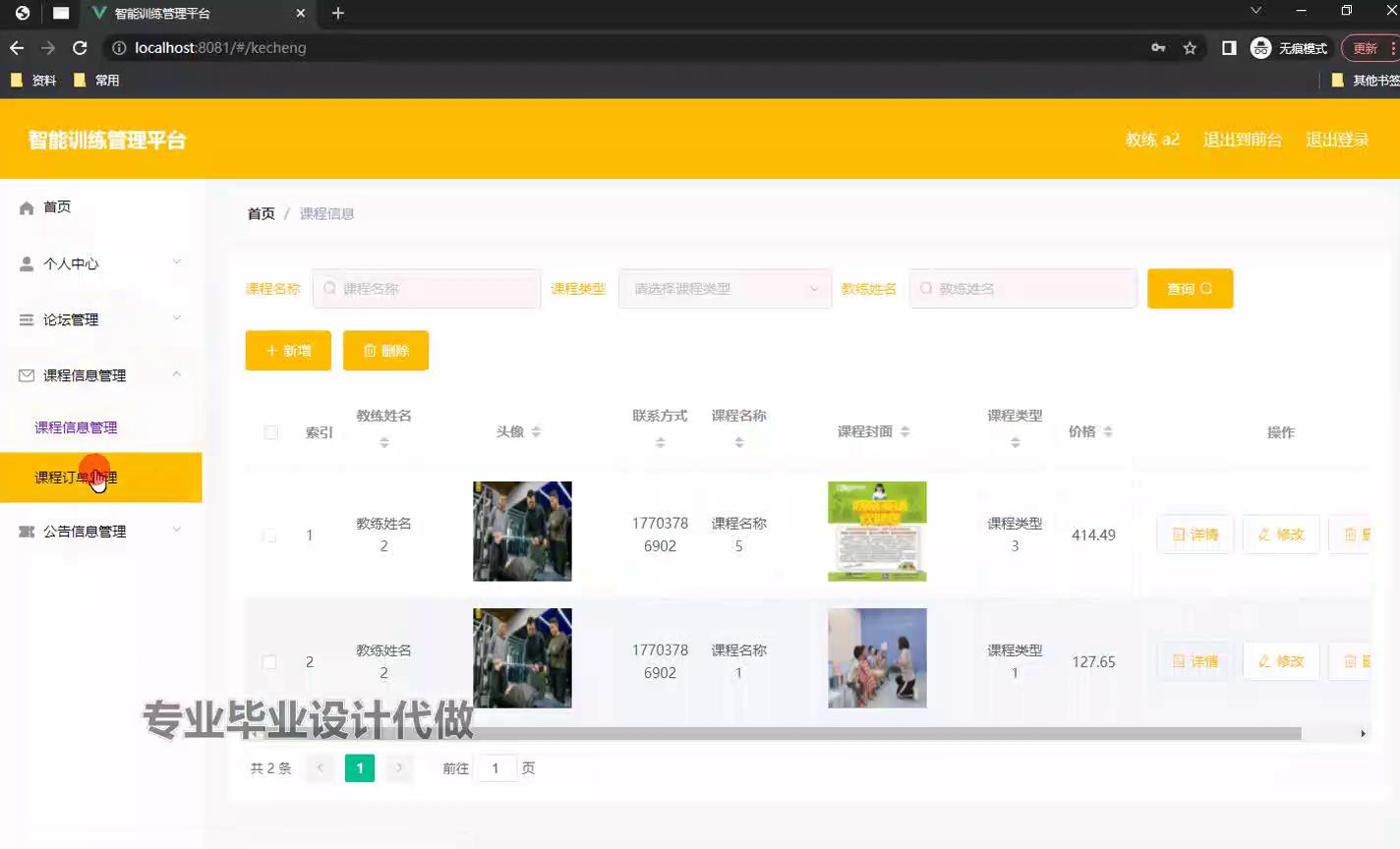Open coach avatar thumbnail in row 1
The image size is (1400, 849).
[522, 531]
